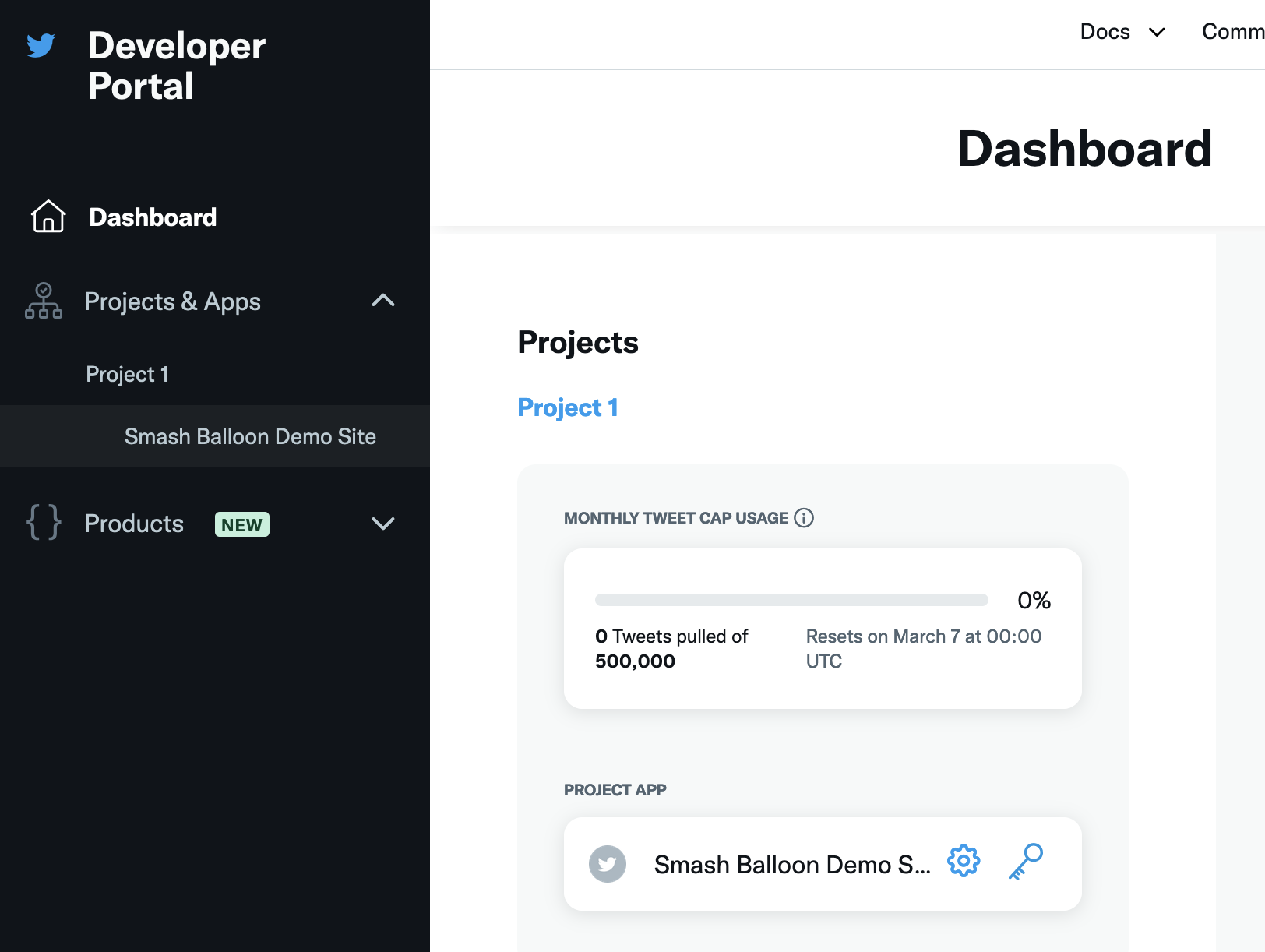The height and width of the screenshot is (952, 1265).
Task: Click the info icon beside Monthly Tweet Cap Usage
Action: coord(804,518)
